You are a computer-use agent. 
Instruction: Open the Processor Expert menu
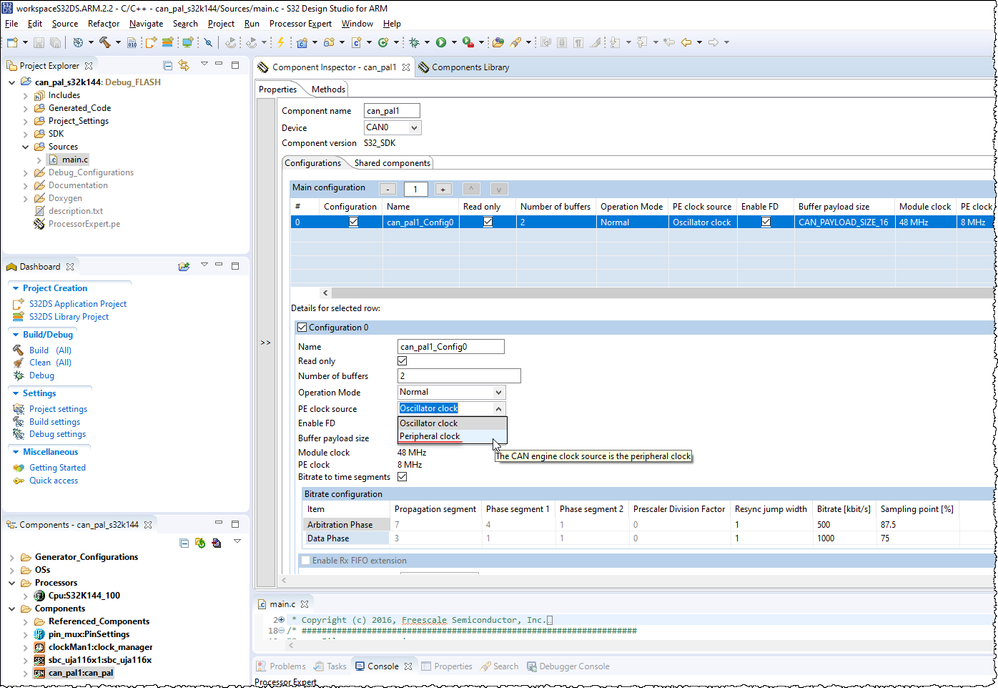301,23
